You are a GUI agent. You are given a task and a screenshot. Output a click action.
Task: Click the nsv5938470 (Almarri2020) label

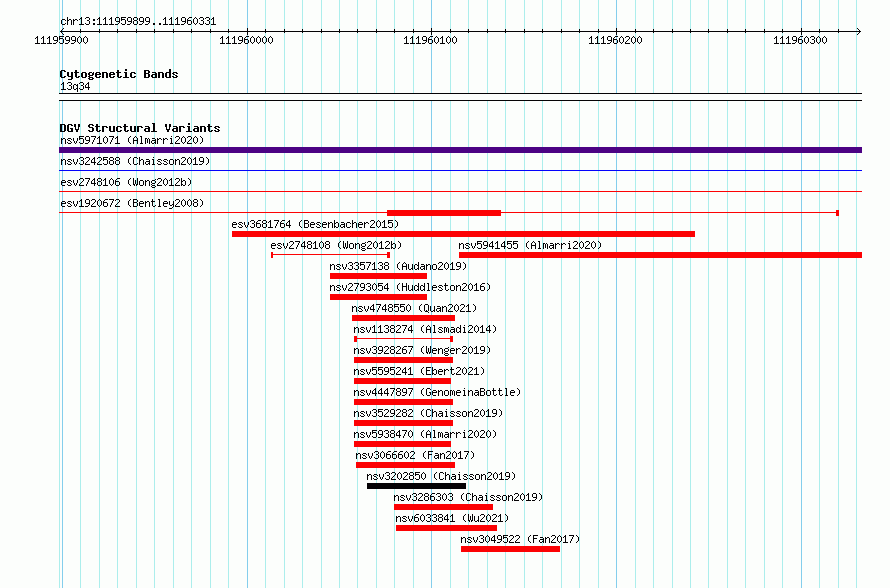coord(425,434)
